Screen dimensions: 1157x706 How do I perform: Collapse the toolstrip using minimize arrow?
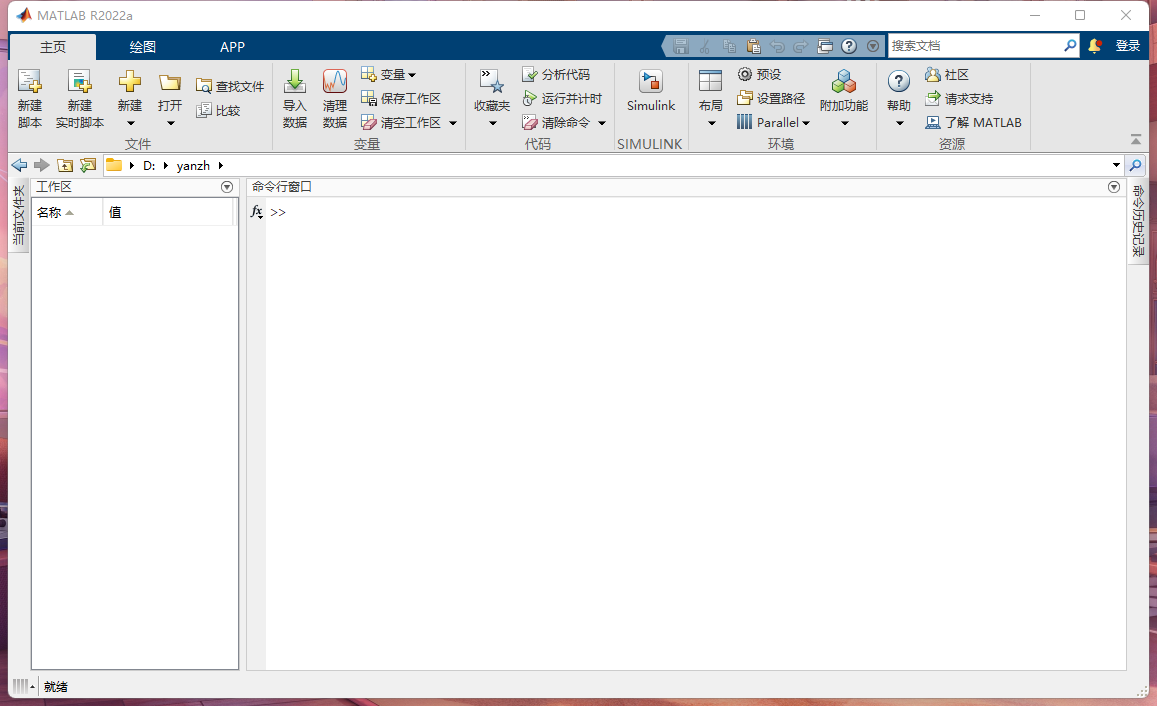(1135, 140)
